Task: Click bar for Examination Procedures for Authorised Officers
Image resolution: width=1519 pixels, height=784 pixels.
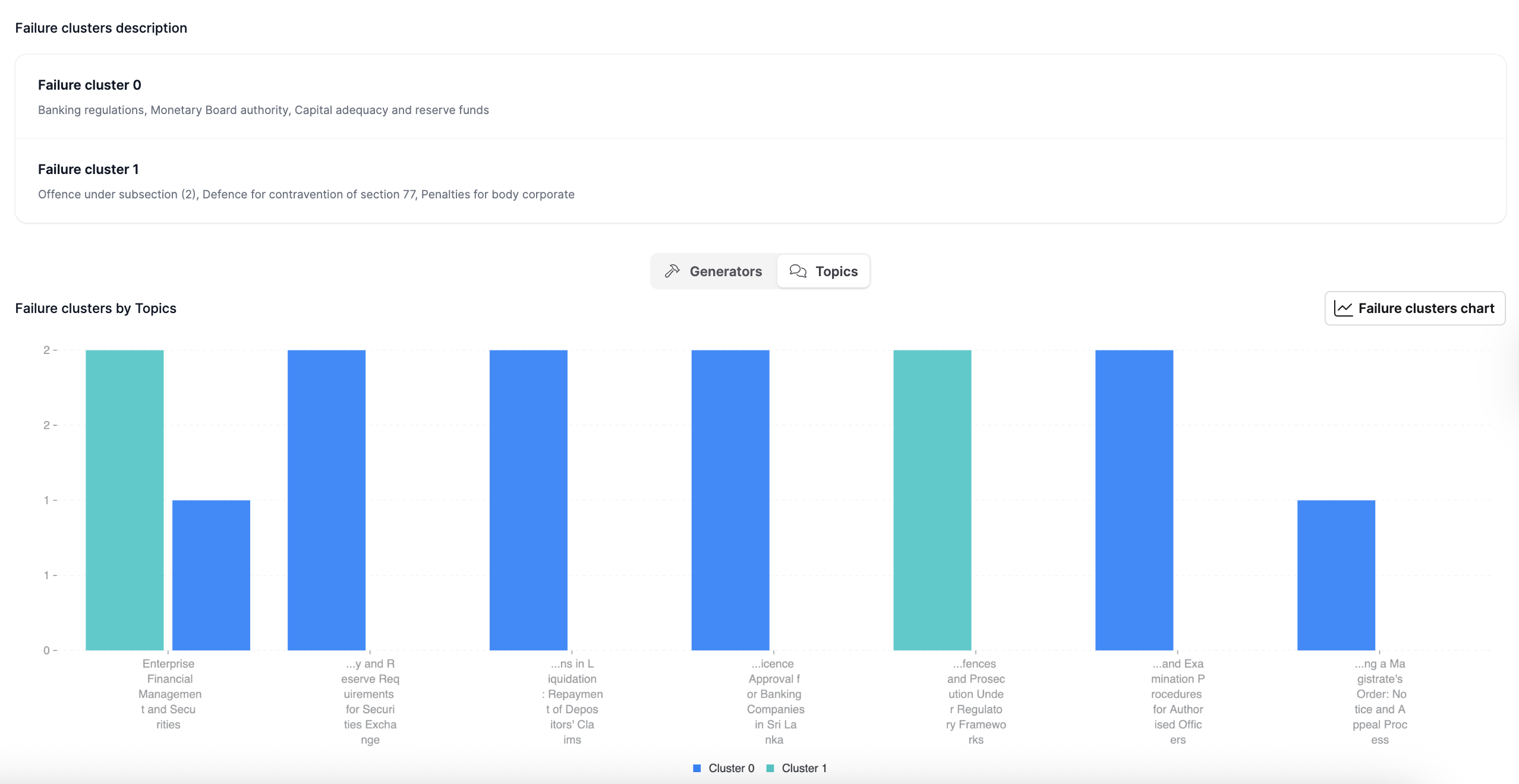Action: point(1134,500)
